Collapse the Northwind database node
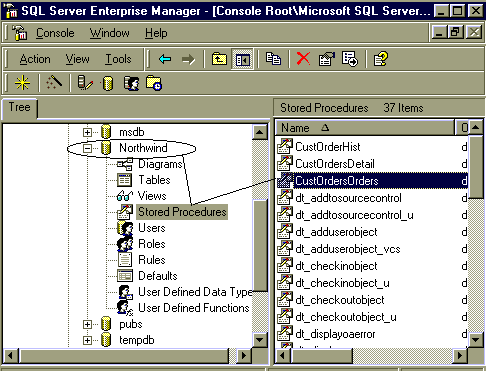Image resolution: width=486 pixels, height=371 pixels. click(87, 148)
